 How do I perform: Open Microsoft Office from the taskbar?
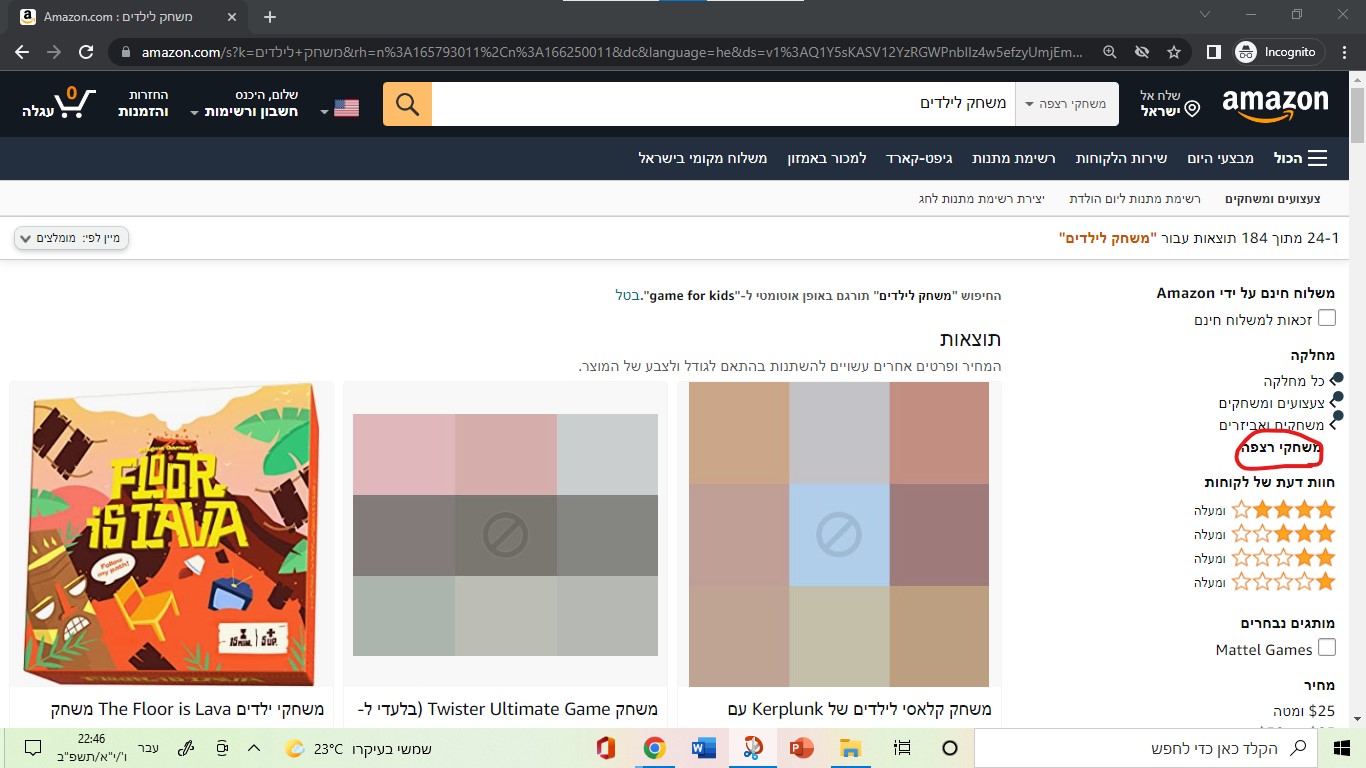(605, 748)
